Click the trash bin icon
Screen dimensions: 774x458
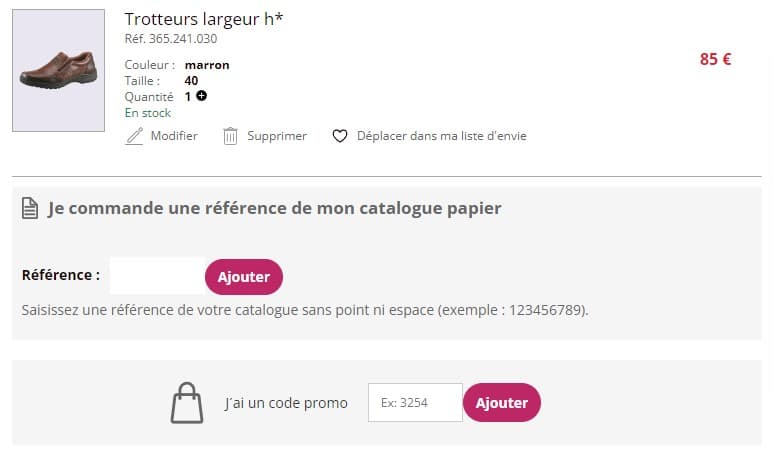click(x=230, y=136)
